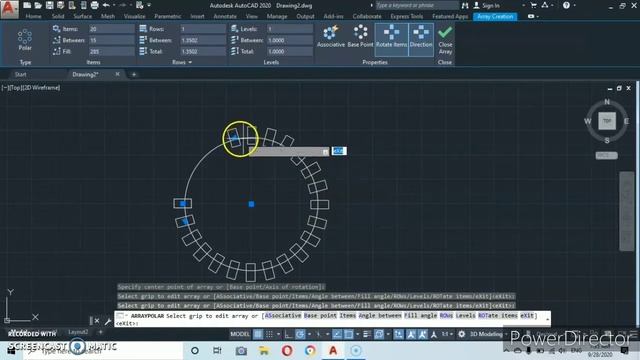Edit the Between angle field for items
This screenshot has width=640, height=360.
tap(111, 40)
